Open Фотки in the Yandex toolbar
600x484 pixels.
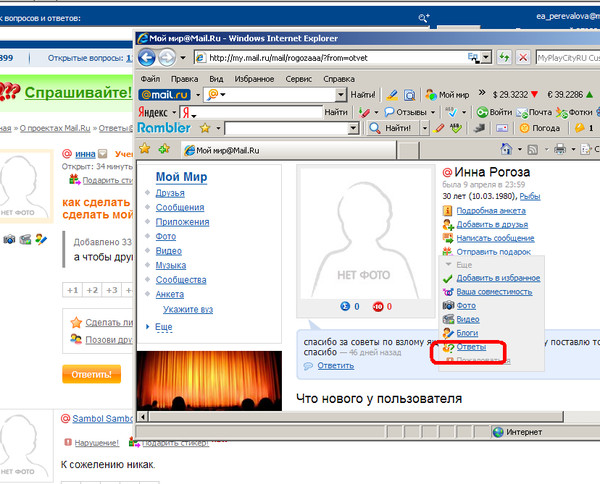[x=574, y=112]
